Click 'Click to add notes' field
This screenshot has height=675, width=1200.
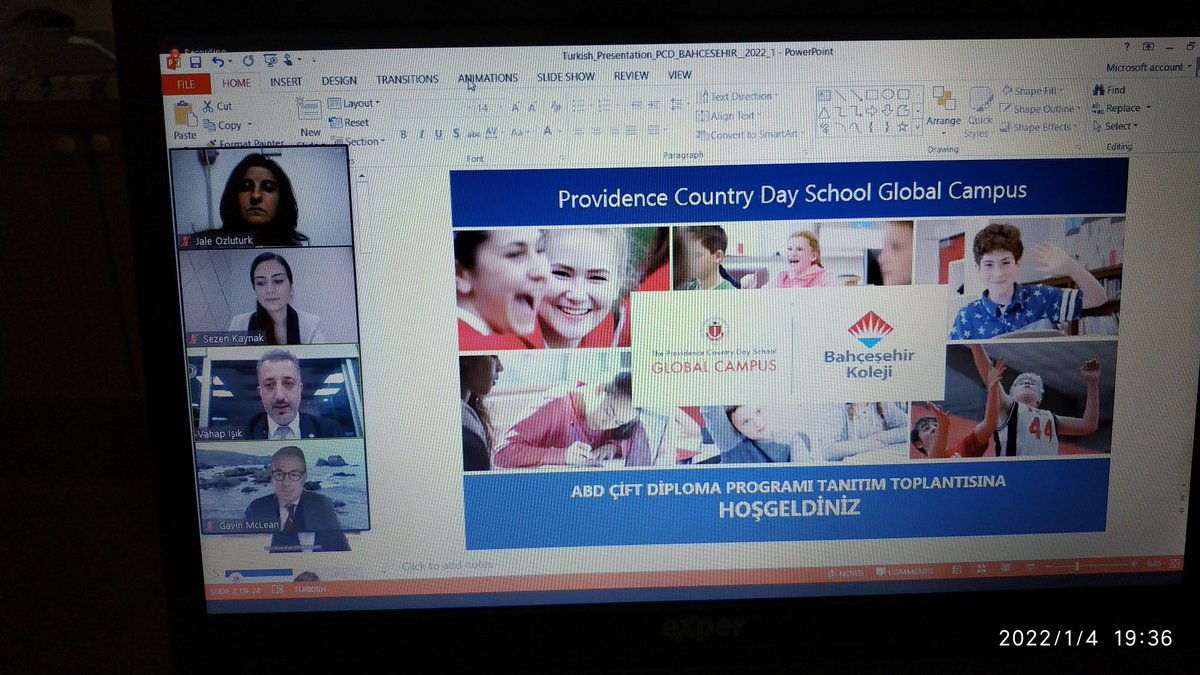point(445,567)
